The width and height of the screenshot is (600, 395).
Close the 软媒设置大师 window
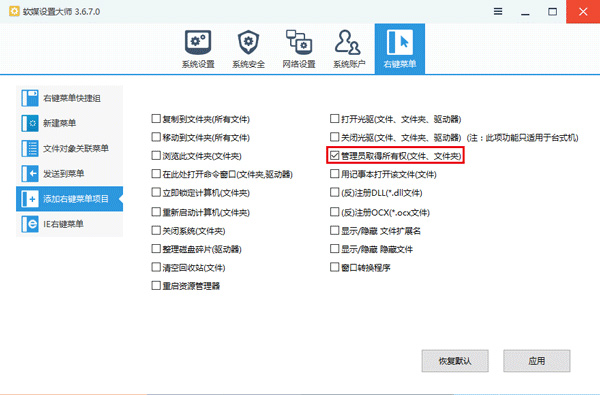pyautogui.click(x=583, y=11)
